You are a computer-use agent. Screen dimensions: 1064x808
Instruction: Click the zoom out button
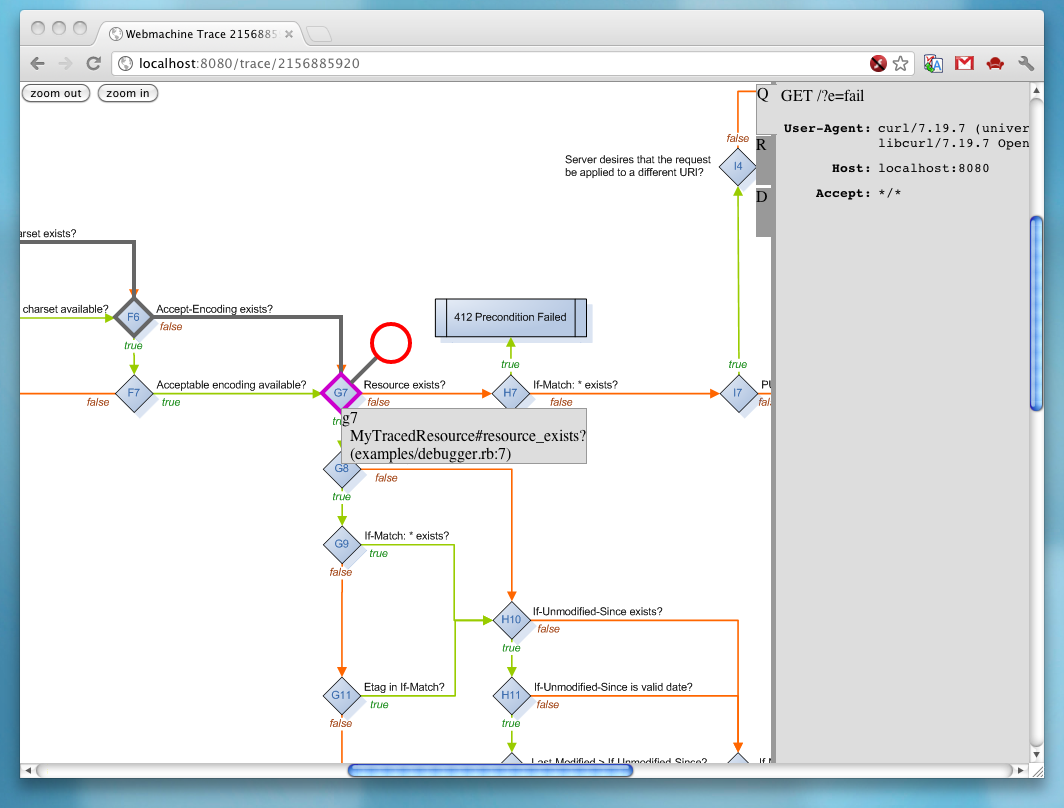[x=56, y=94]
